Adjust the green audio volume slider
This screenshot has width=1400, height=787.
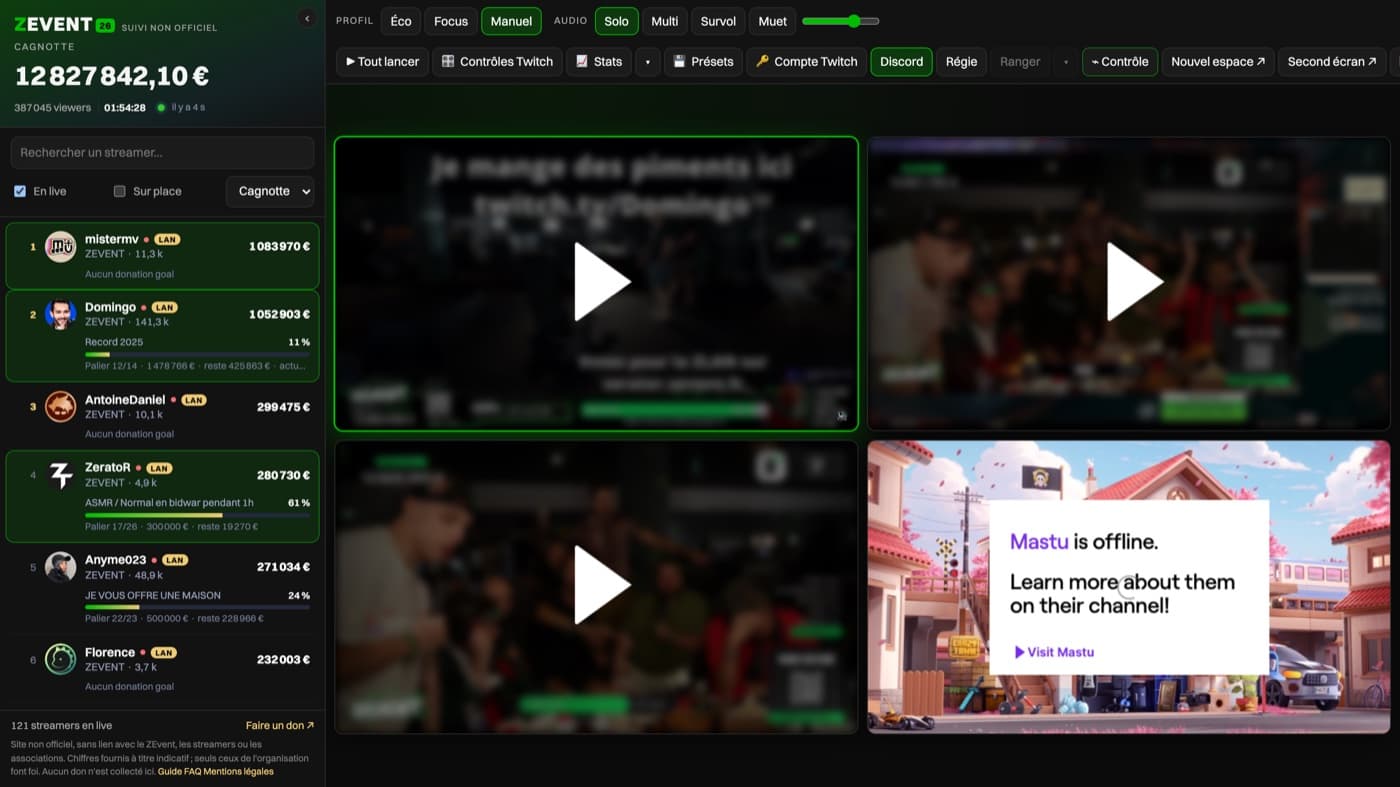point(841,21)
